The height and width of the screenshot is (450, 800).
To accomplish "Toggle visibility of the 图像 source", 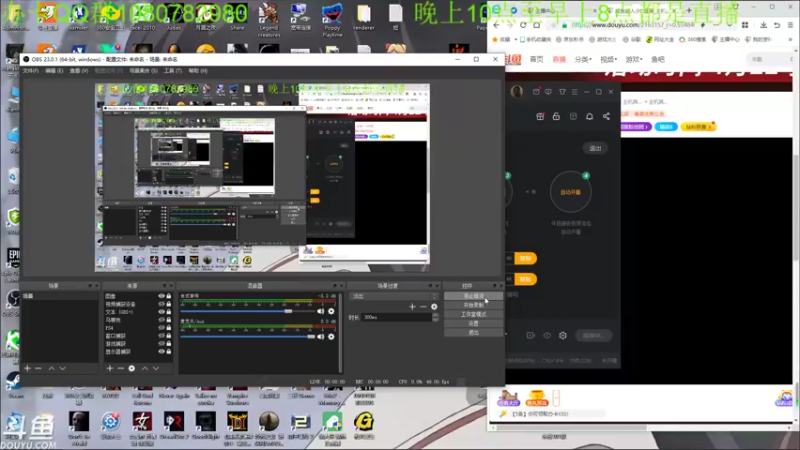I will [161, 296].
